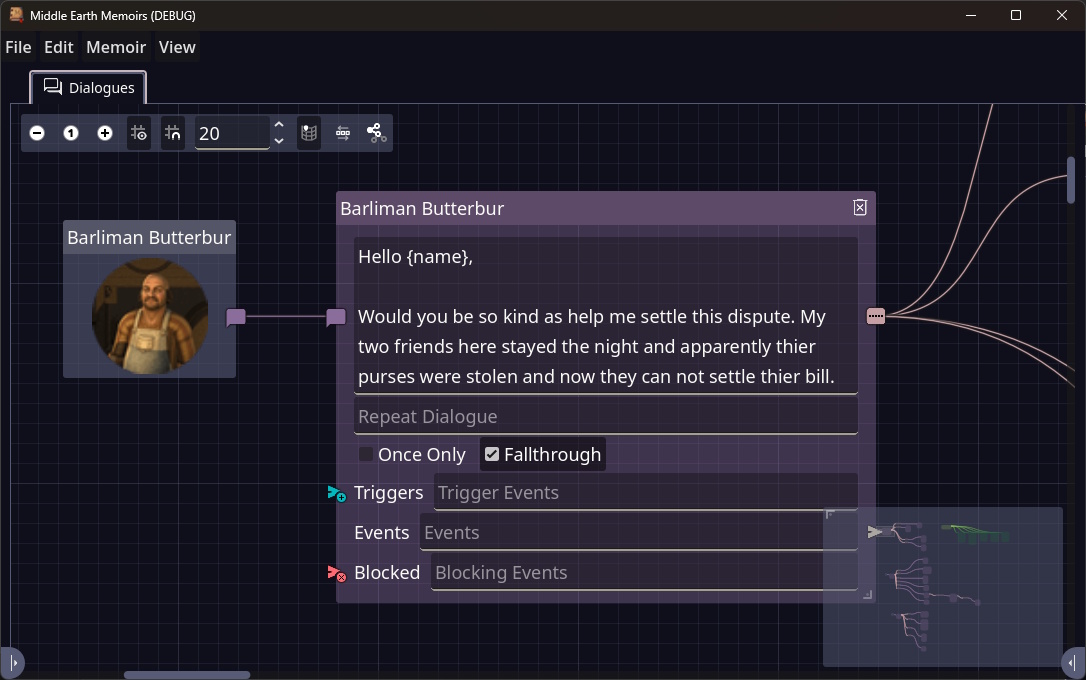
Task: Click the zoom out button in graph toolbar
Action: tap(37, 133)
